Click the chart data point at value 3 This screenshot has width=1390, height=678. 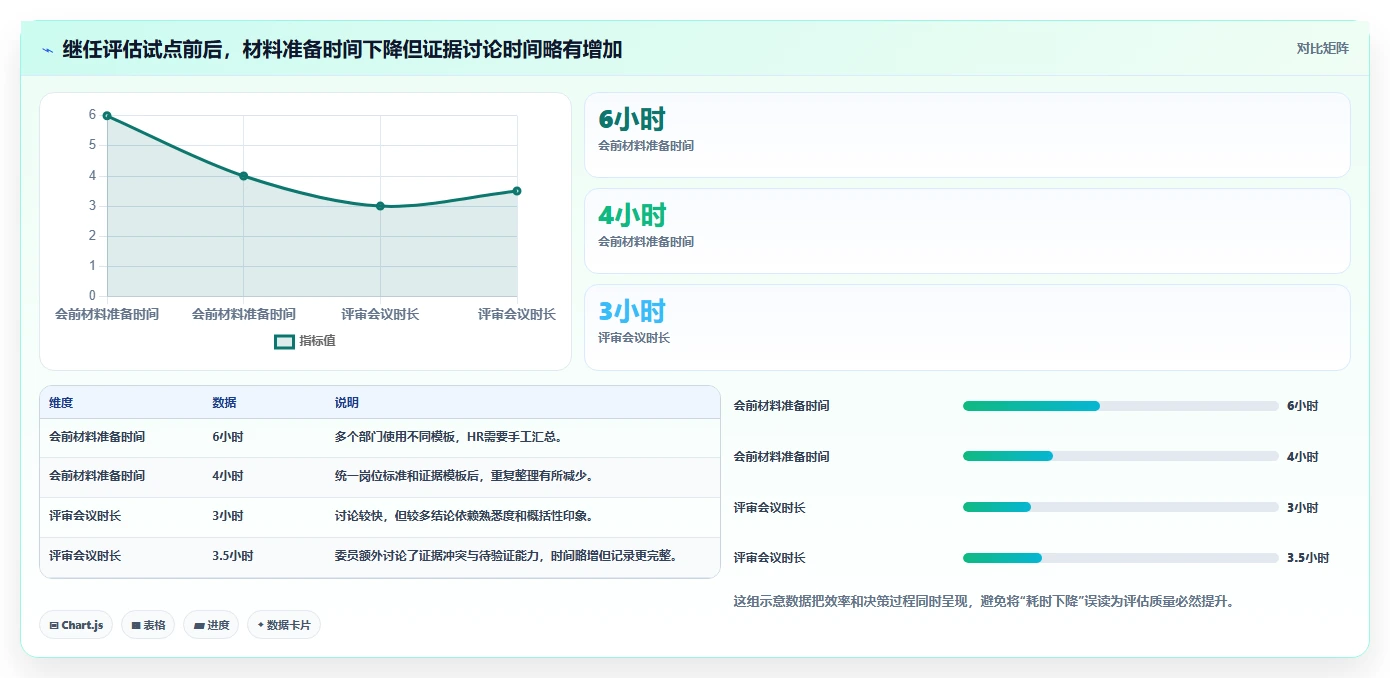(x=380, y=206)
